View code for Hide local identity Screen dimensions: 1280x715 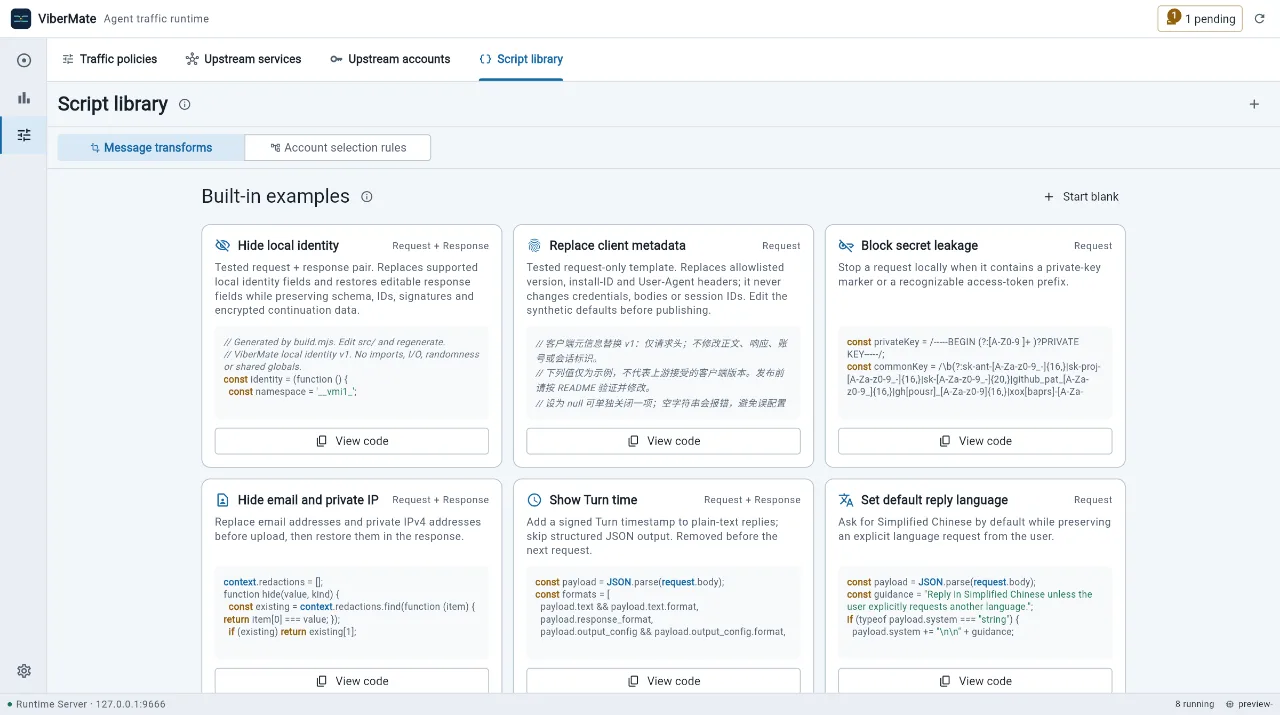coord(352,441)
